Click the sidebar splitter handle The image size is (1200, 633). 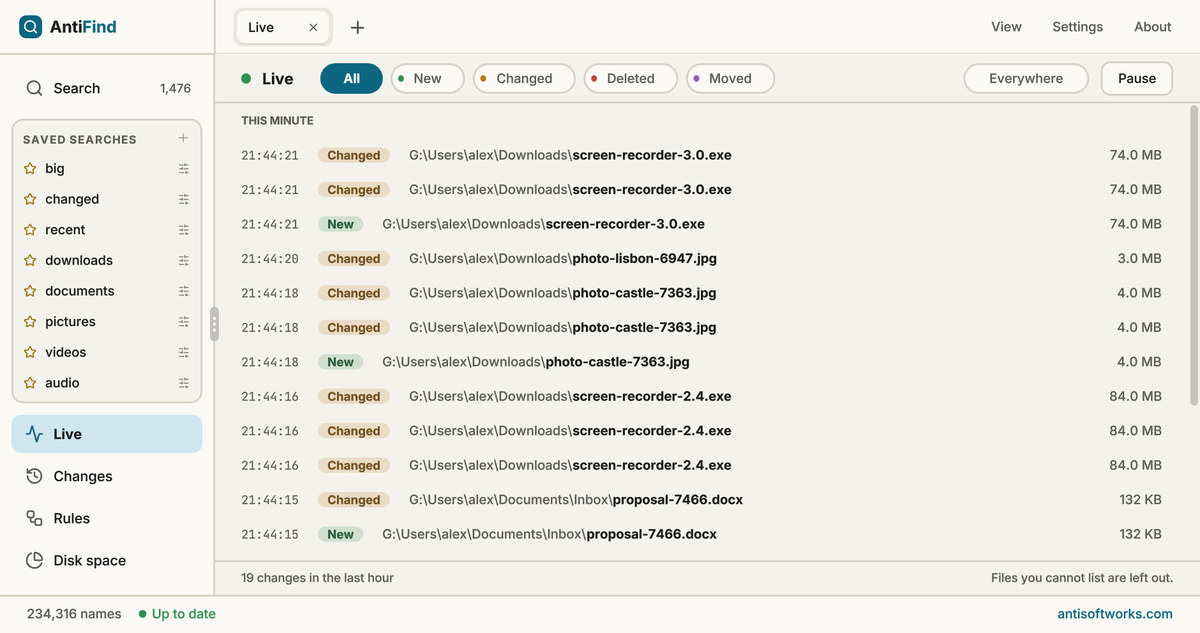pos(214,325)
